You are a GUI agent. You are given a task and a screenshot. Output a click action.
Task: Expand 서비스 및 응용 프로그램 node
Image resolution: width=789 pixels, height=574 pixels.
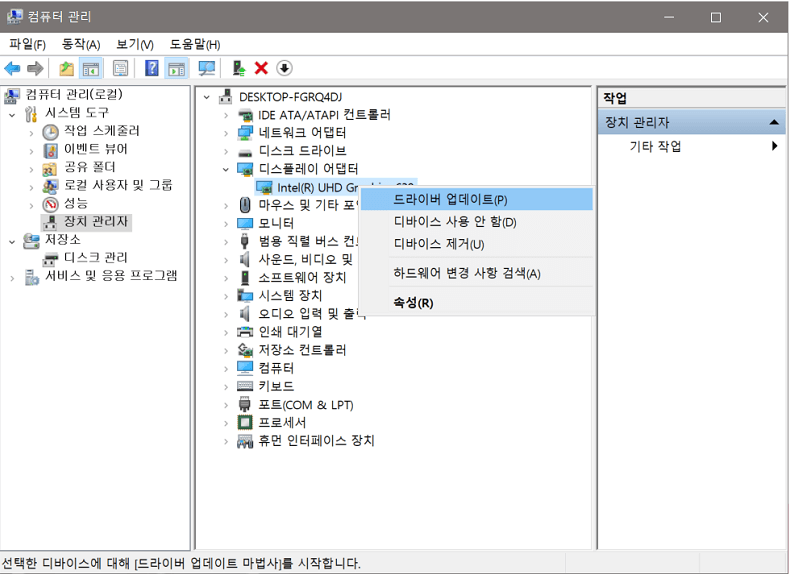13,278
